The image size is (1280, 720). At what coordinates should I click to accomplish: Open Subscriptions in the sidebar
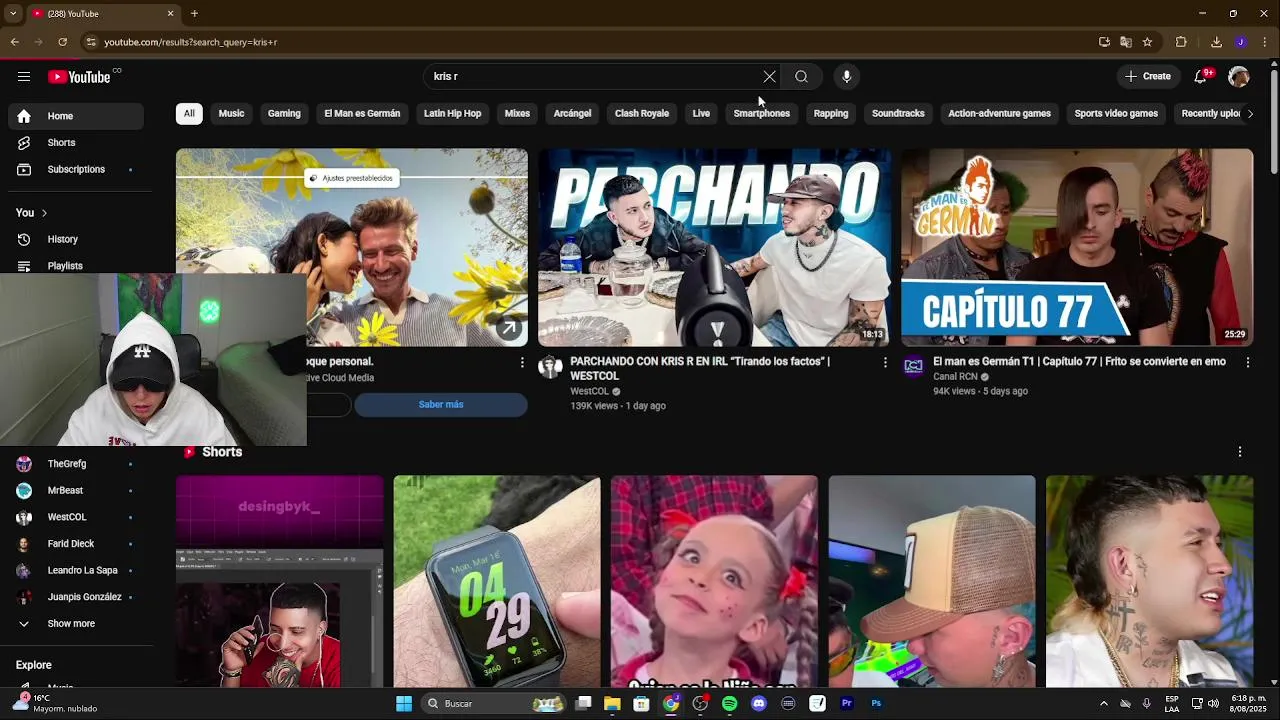tap(76, 170)
